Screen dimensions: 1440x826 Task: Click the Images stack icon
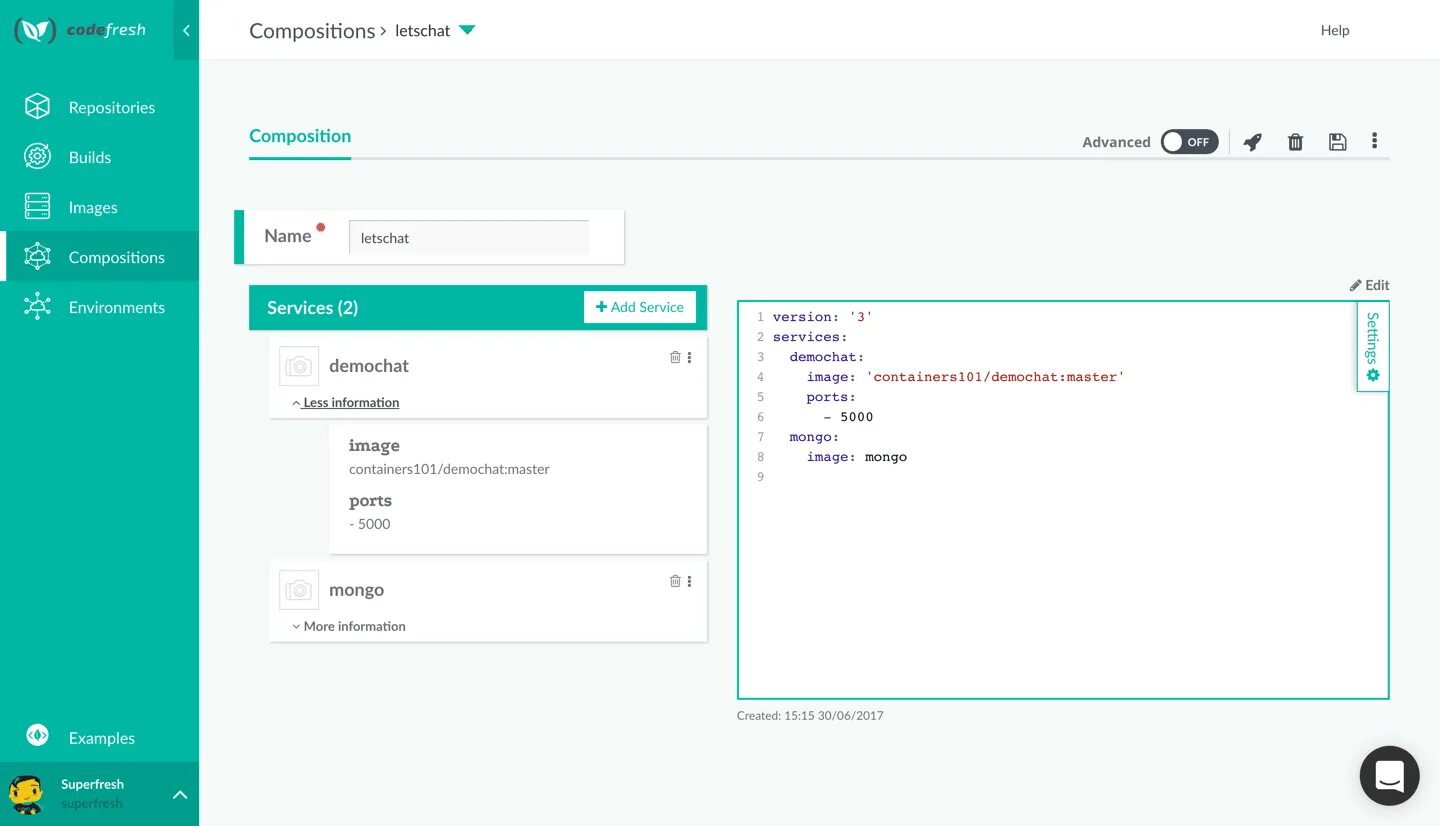37,207
